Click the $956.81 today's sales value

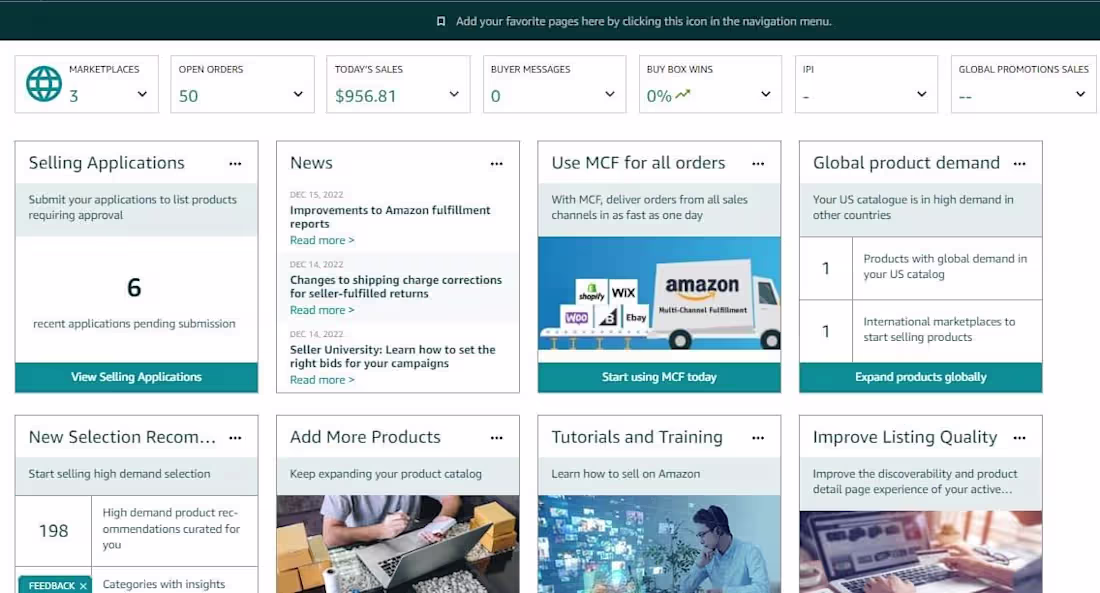[365, 96]
